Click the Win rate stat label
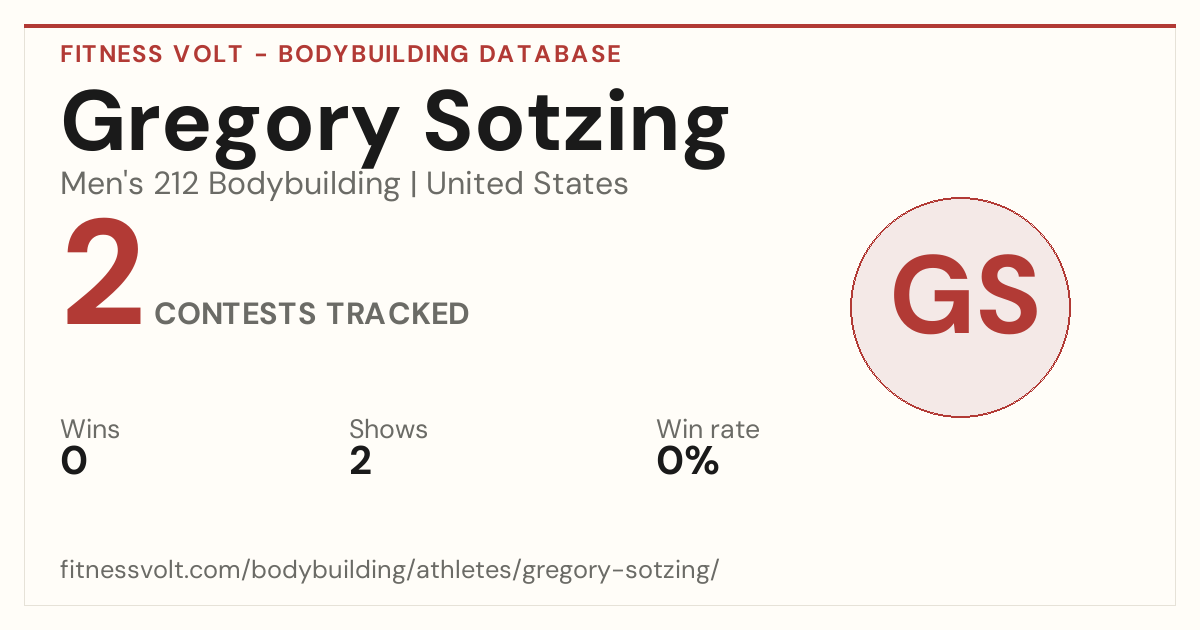1200x630 pixels. (x=708, y=430)
